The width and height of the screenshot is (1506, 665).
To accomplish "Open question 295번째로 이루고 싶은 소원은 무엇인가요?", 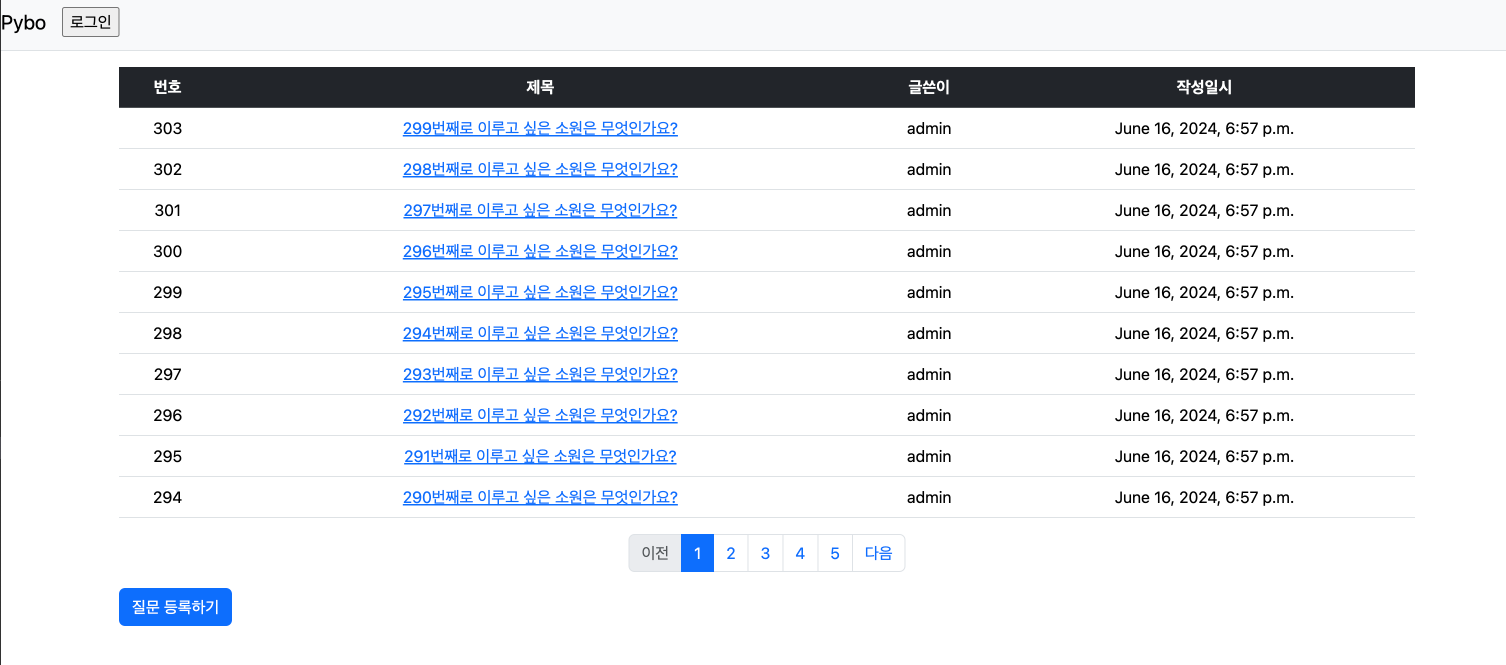I will point(540,292).
